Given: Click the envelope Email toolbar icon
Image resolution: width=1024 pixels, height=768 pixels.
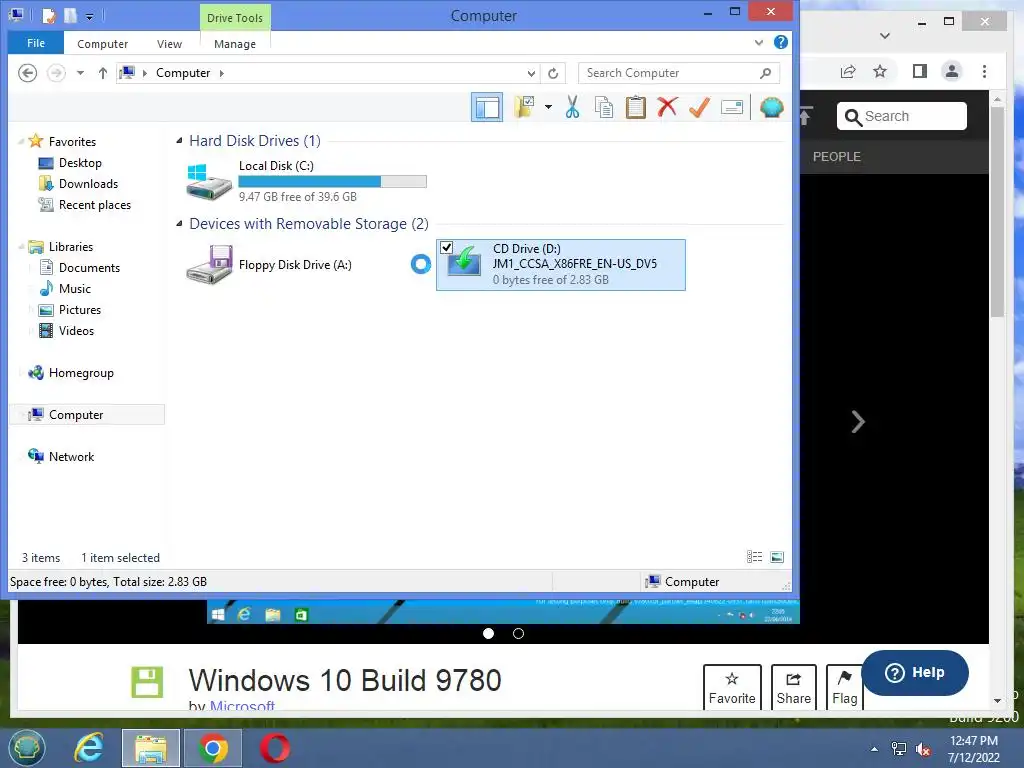Looking at the screenshot, I should pos(732,107).
